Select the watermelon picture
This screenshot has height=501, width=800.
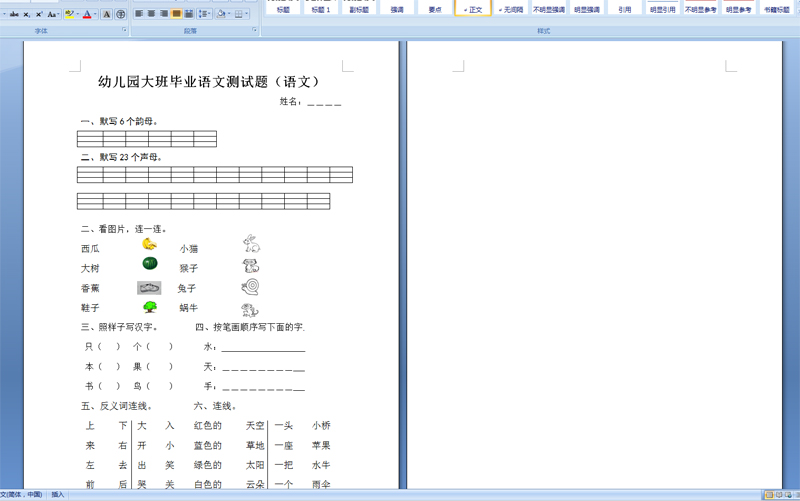point(149,263)
